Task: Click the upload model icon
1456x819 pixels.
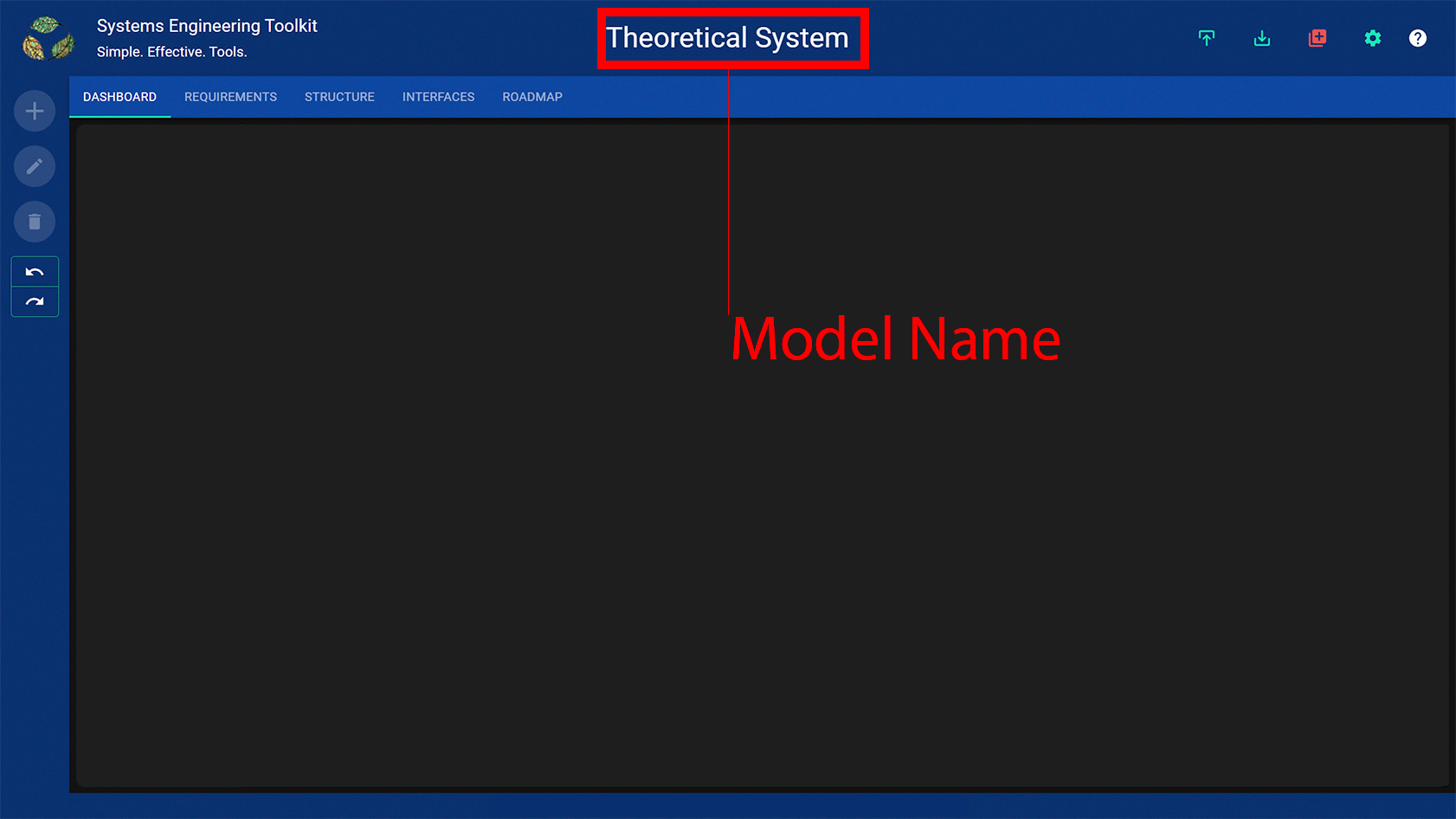Action: tap(1207, 38)
